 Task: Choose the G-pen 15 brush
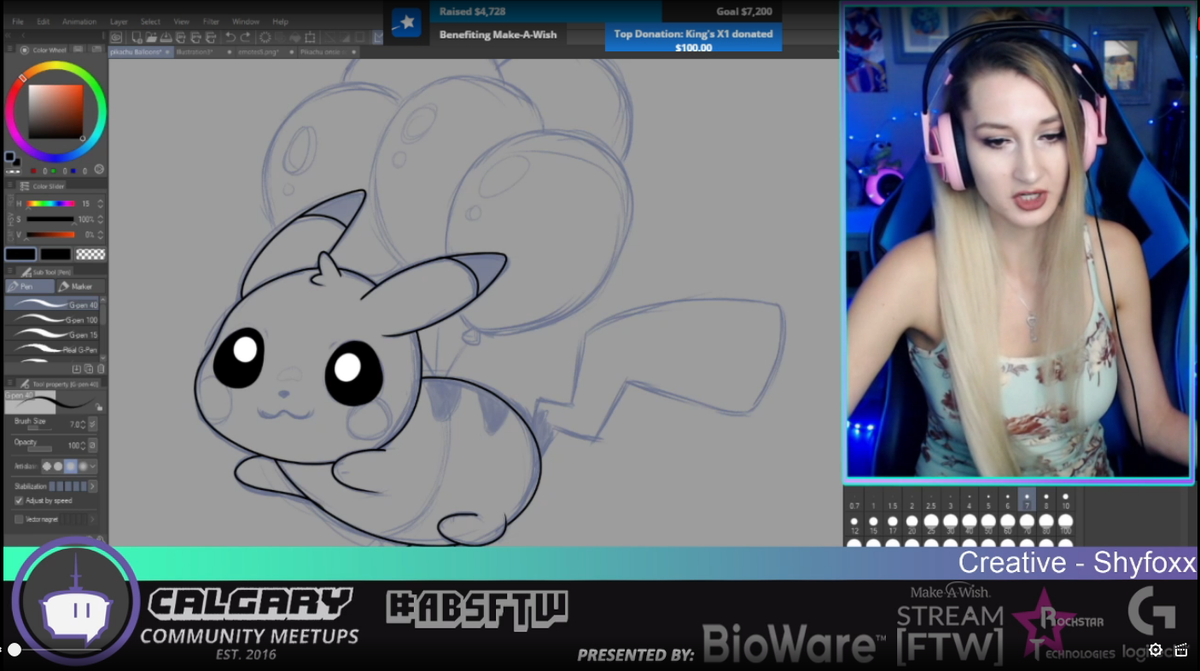click(51, 334)
